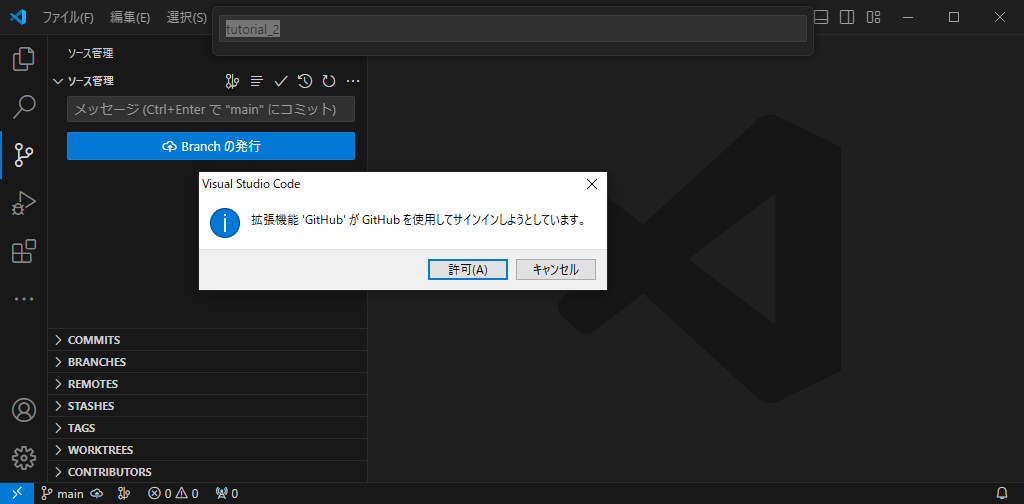Open the GitLens graph icon in status bar
Screen dimensions: 1024x504
(123, 494)
